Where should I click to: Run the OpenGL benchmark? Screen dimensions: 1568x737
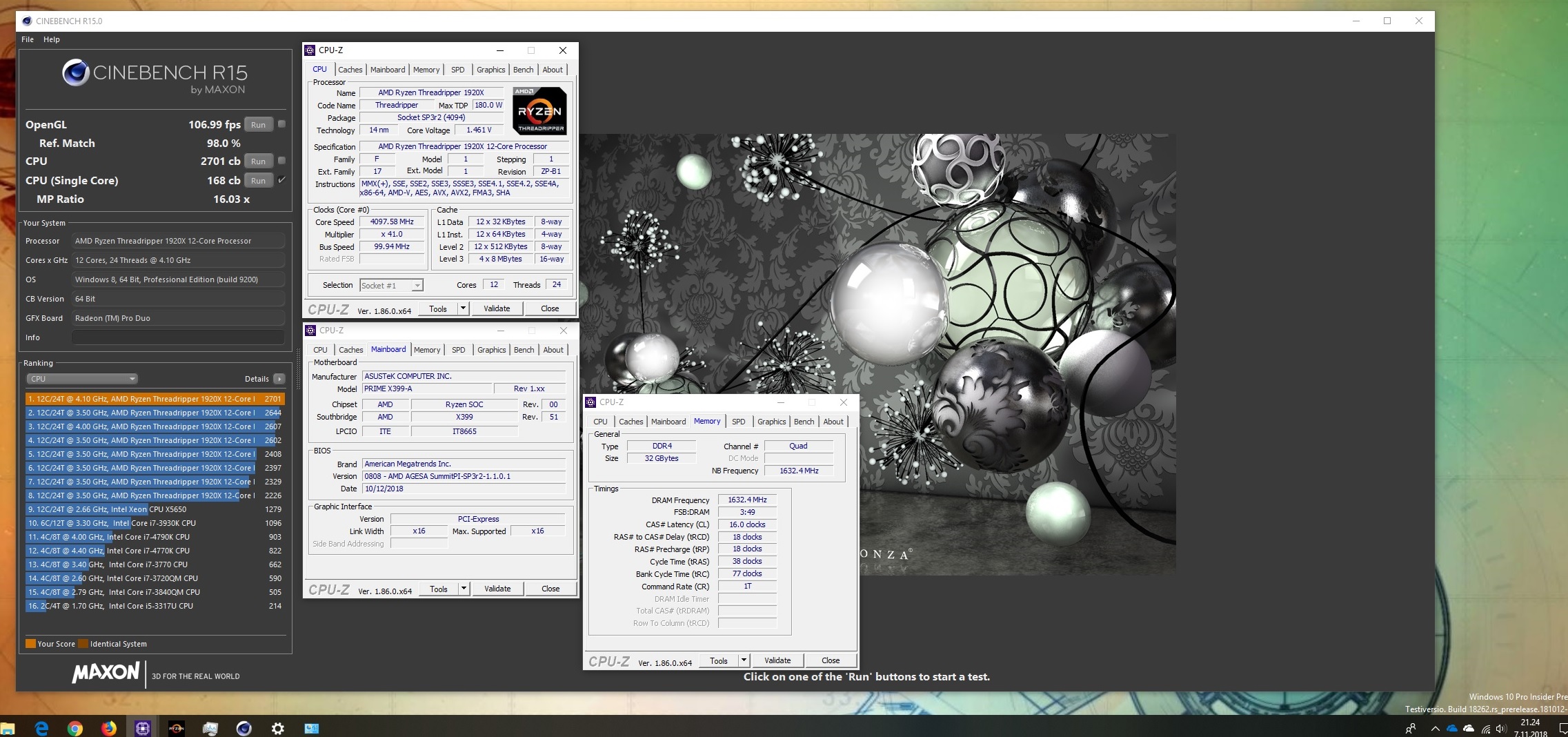click(x=259, y=124)
